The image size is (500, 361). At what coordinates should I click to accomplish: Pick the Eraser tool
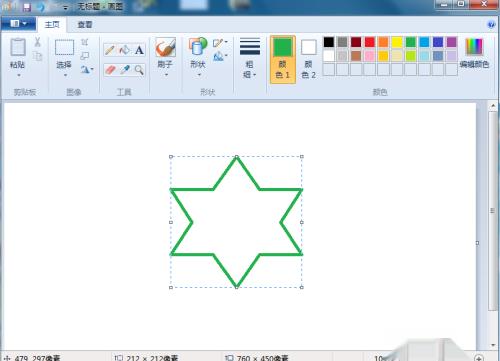110,70
